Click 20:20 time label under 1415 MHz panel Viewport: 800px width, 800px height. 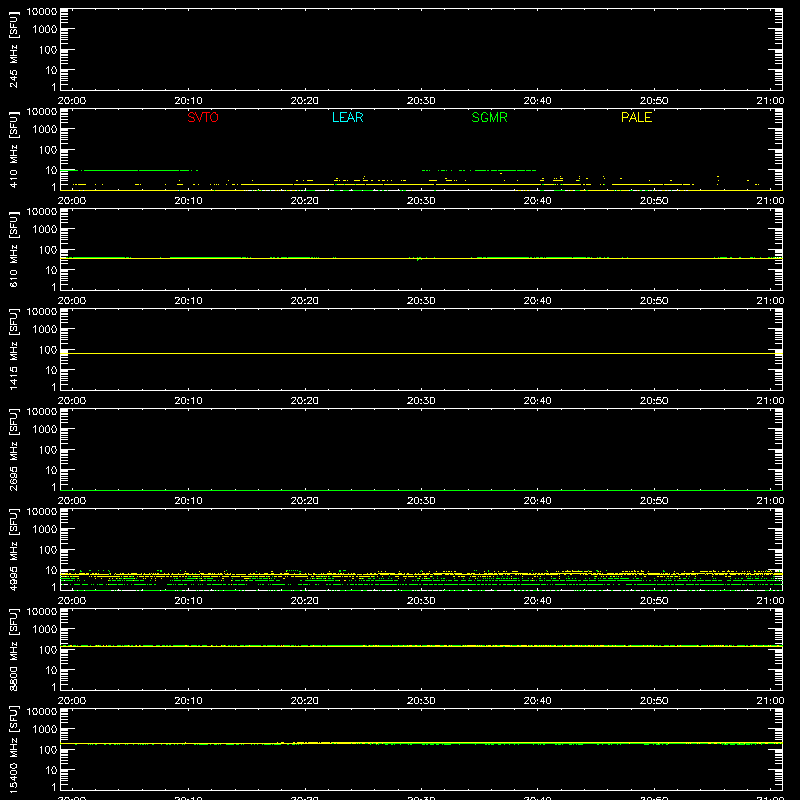pyautogui.click(x=305, y=401)
